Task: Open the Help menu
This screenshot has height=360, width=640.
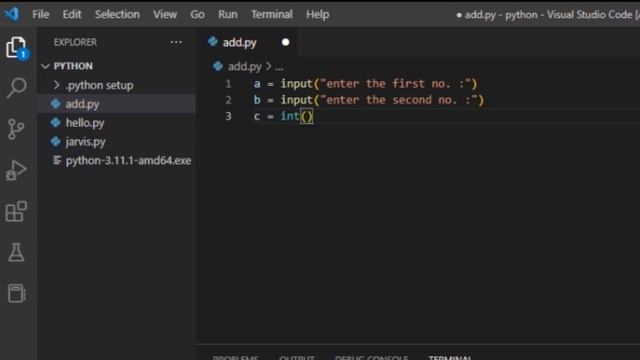Action: pyautogui.click(x=318, y=14)
